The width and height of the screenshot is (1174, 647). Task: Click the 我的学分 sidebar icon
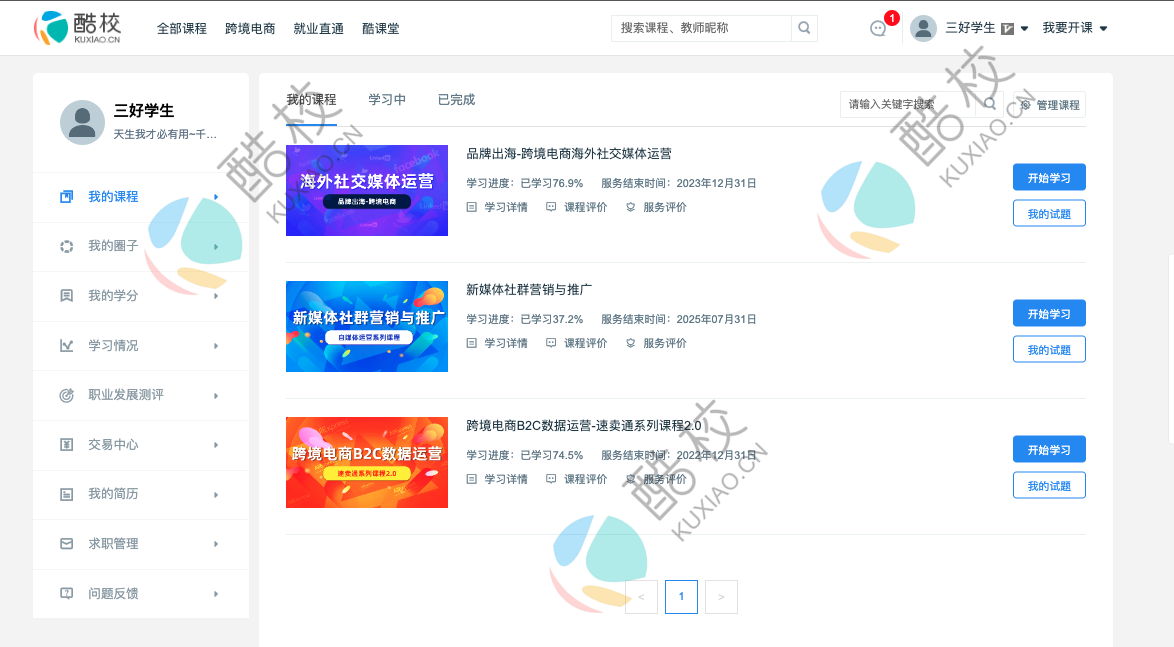[x=67, y=296]
